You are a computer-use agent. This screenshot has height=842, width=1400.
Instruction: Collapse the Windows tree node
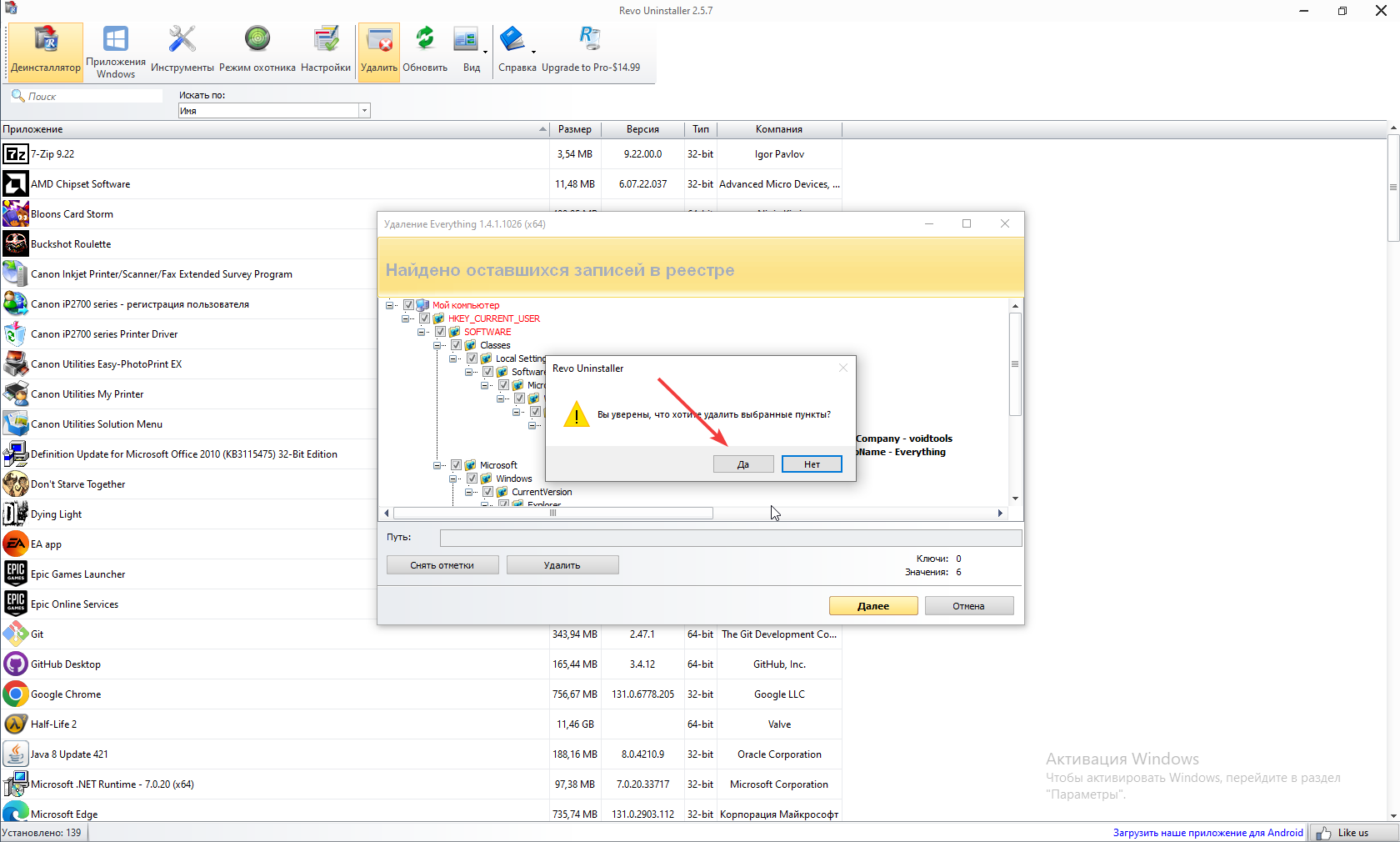(452, 479)
